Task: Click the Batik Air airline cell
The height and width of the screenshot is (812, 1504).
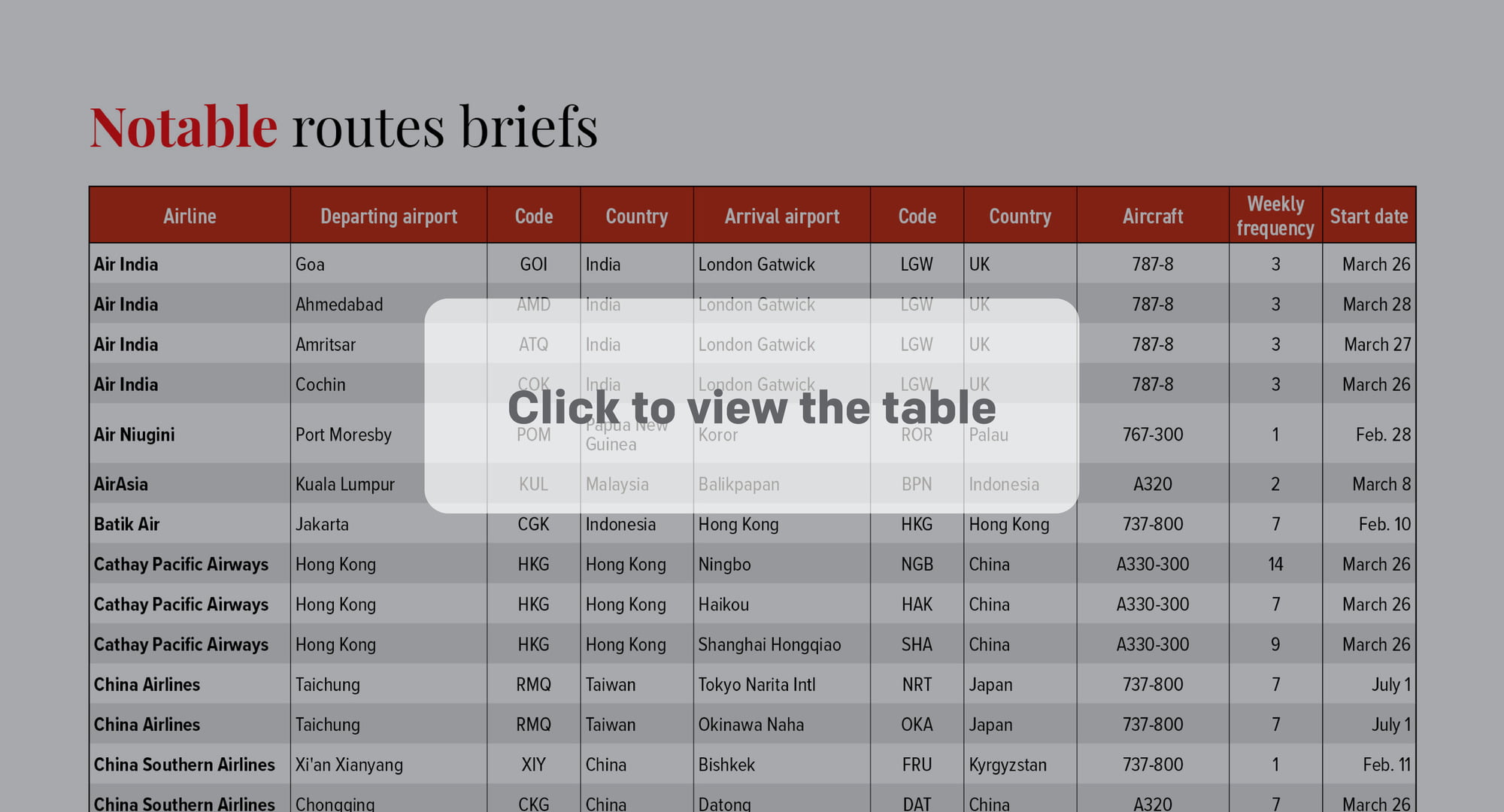Action: click(x=126, y=524)
